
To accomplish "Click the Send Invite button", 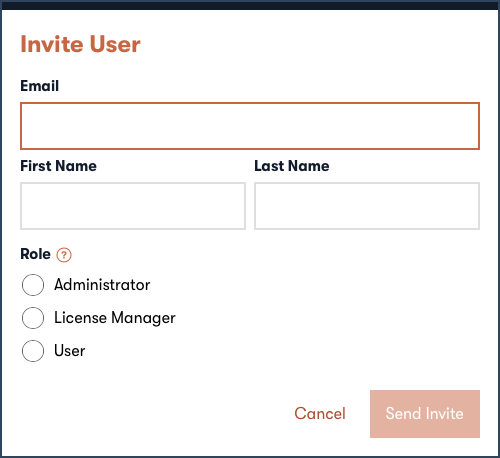I will [x=425, y=414].
